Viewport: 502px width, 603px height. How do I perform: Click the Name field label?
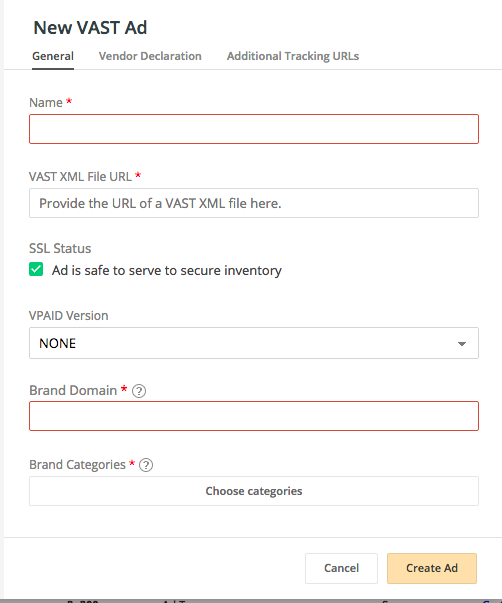(46, 103)
